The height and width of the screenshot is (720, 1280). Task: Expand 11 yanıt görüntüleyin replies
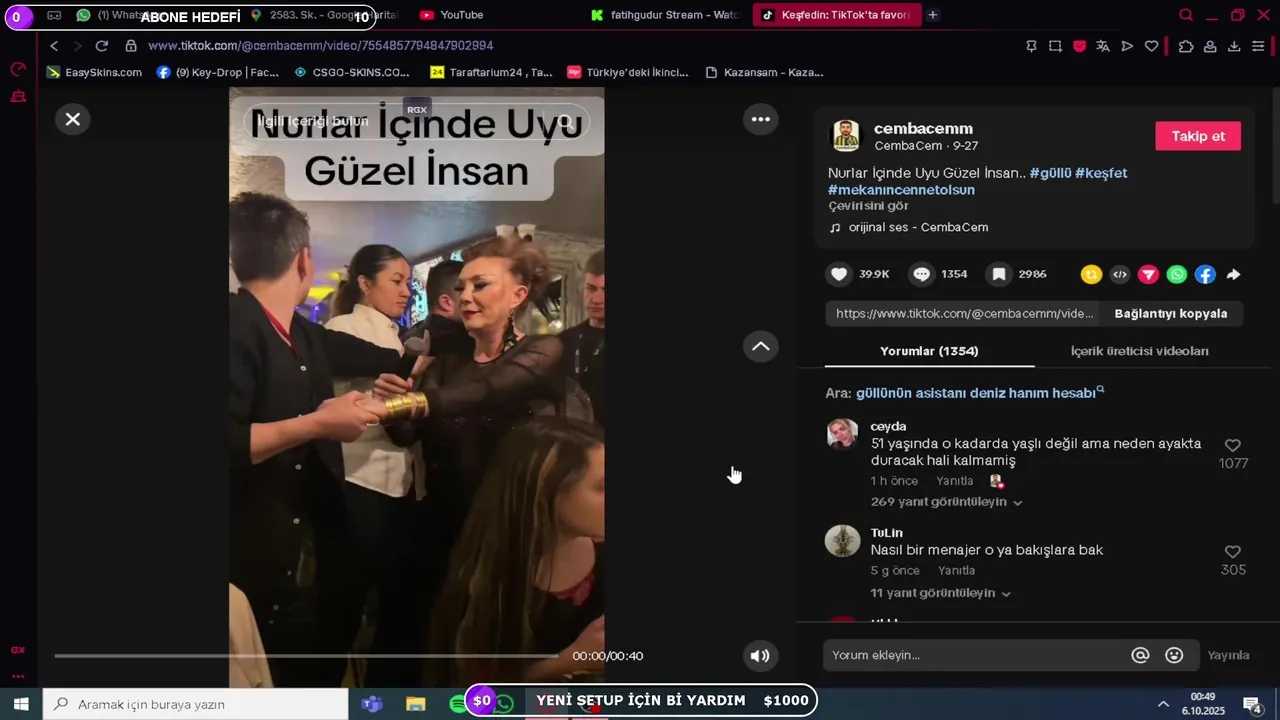coord(940,593)
